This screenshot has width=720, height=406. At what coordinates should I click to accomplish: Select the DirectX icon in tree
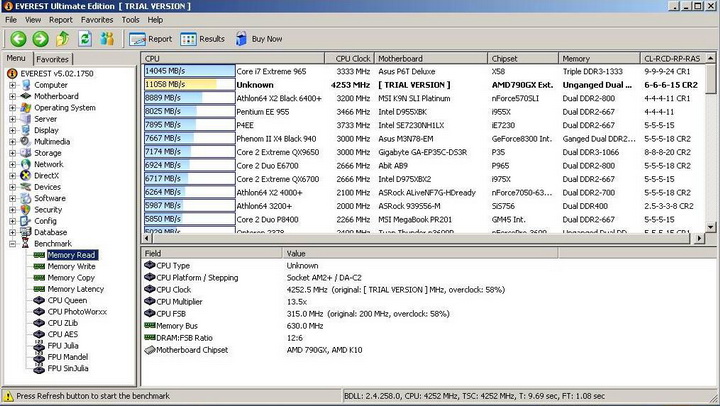point(26,175)
